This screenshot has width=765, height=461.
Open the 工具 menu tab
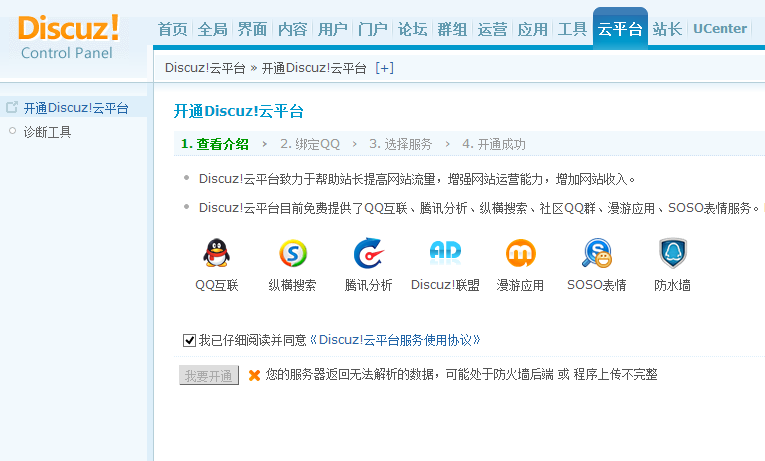(572, 29)
